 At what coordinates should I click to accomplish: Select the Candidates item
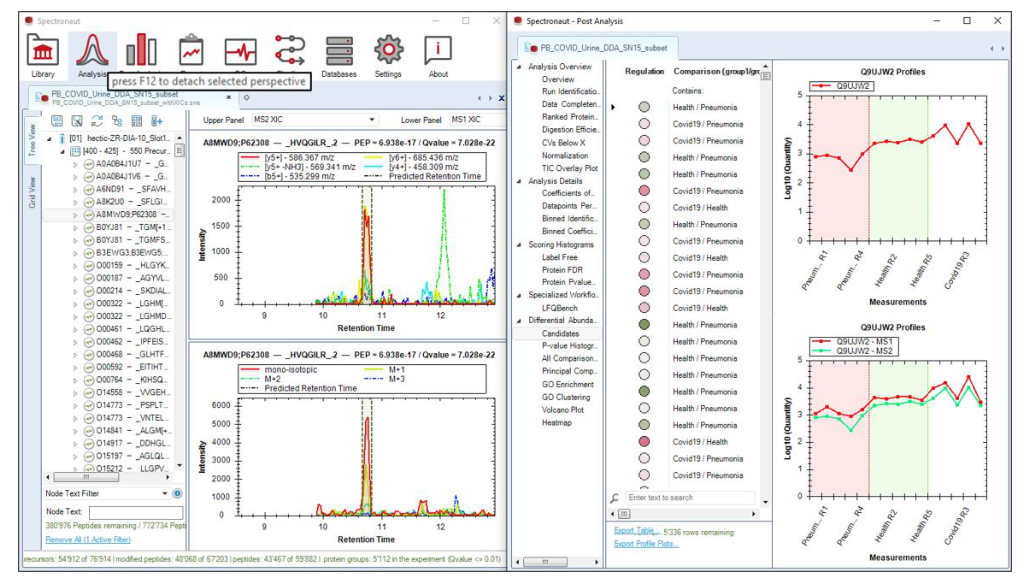tap(560, 334)
